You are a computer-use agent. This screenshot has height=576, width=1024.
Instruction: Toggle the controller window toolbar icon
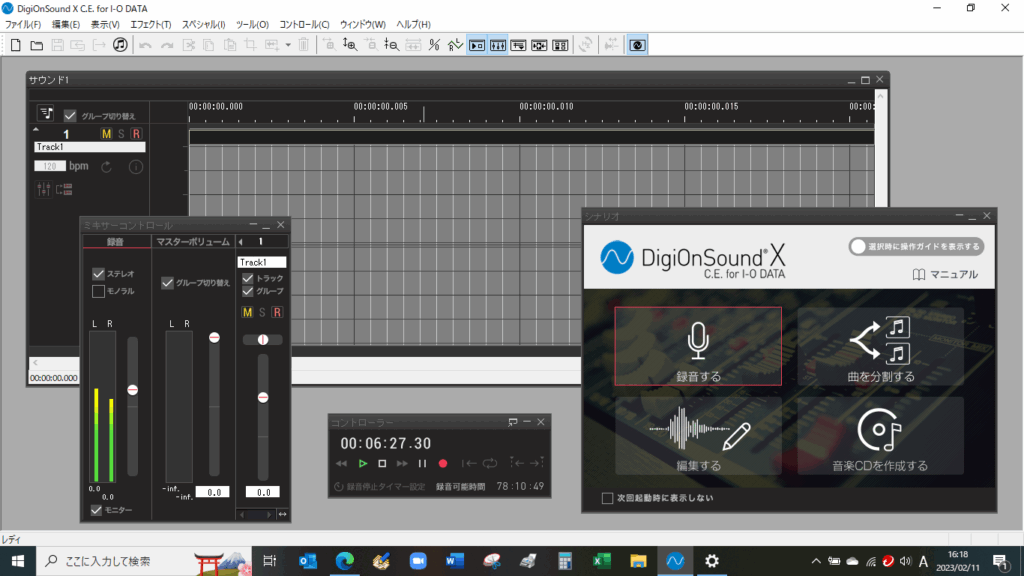[x=477, y=45]
